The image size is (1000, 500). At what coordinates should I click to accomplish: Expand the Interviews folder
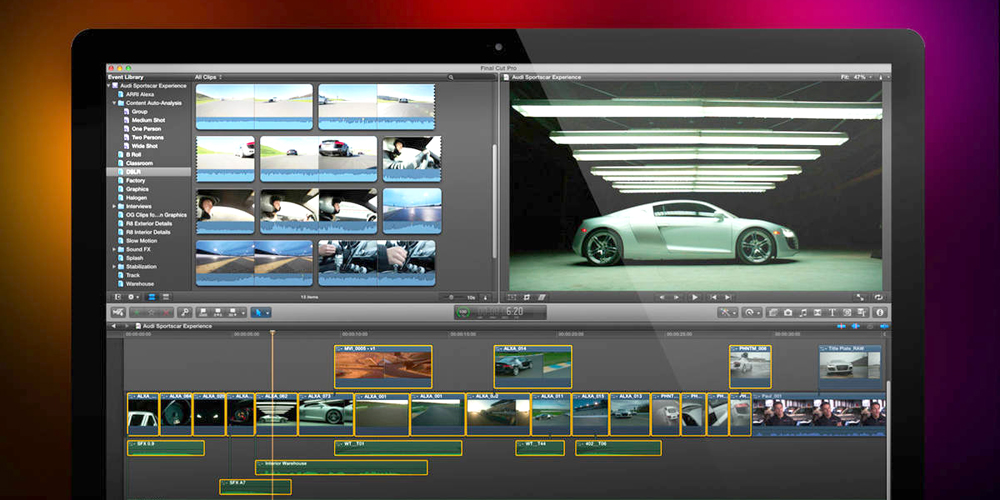pos(115,206)
